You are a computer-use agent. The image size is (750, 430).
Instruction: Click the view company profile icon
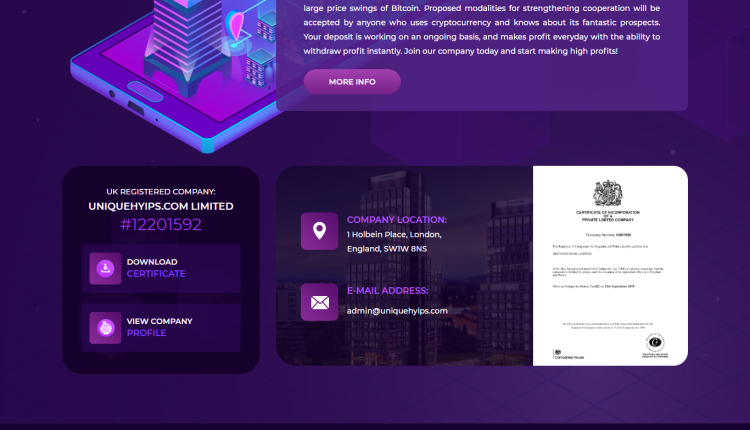105,327
